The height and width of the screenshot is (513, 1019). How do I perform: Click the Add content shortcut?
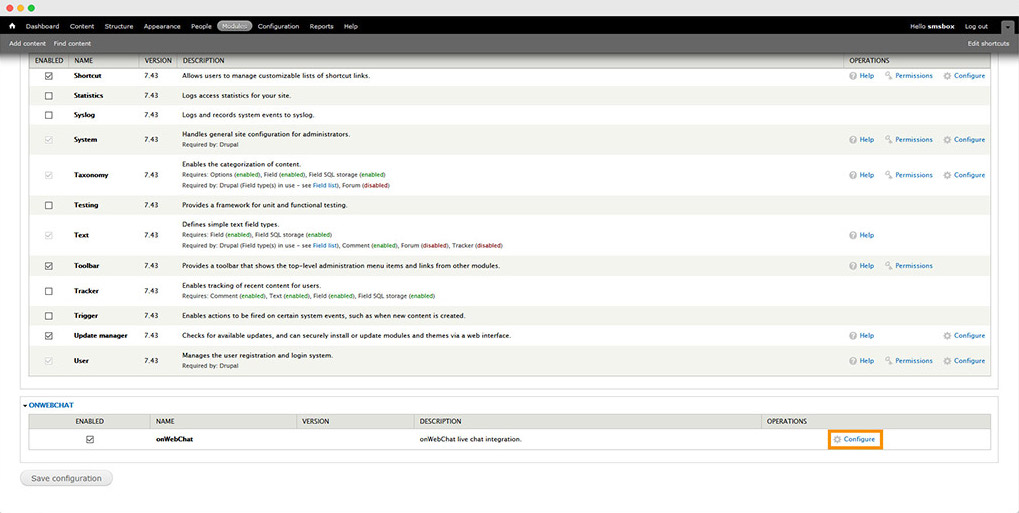coord(27,44)
